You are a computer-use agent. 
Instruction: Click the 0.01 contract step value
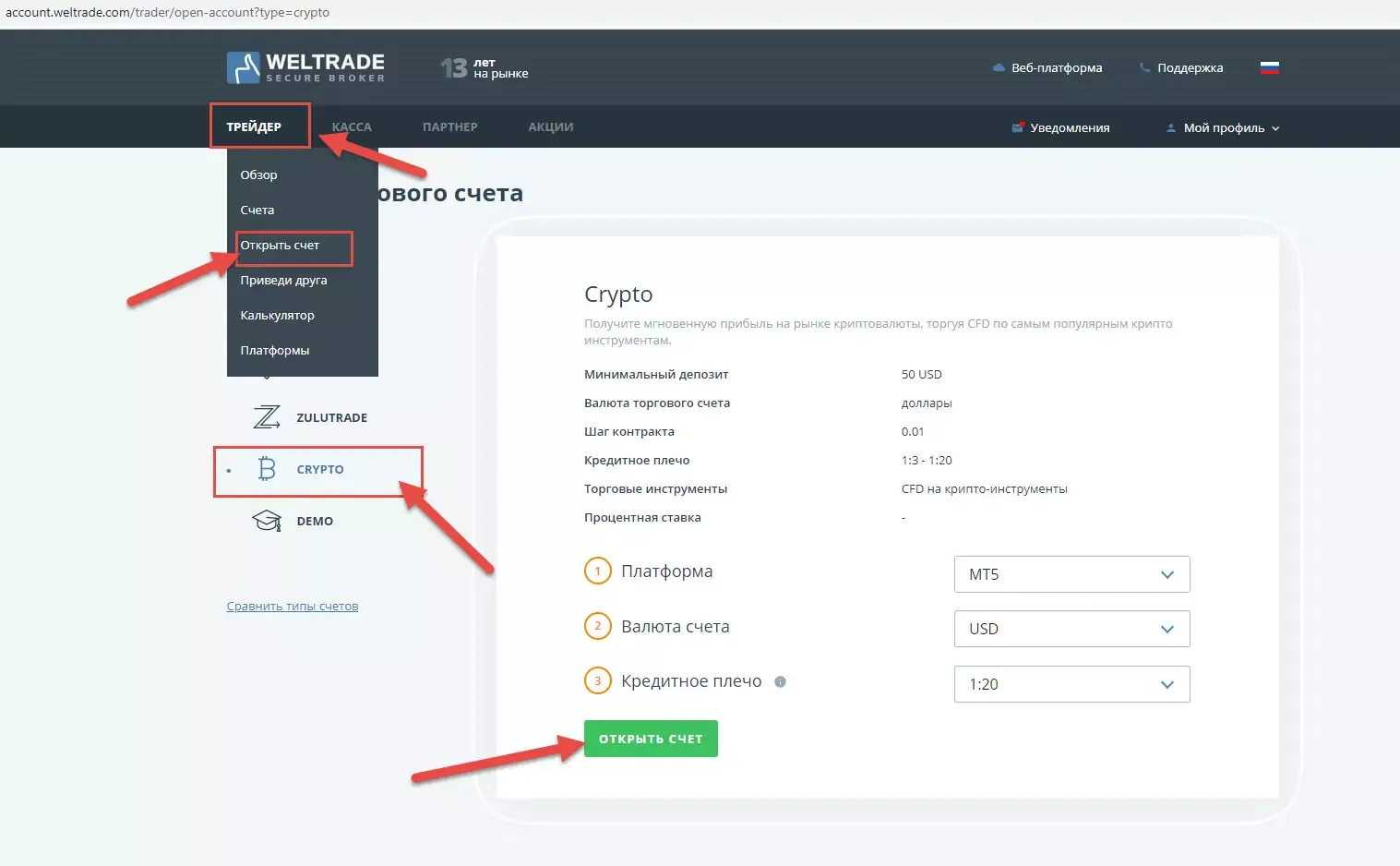[913, 431]
